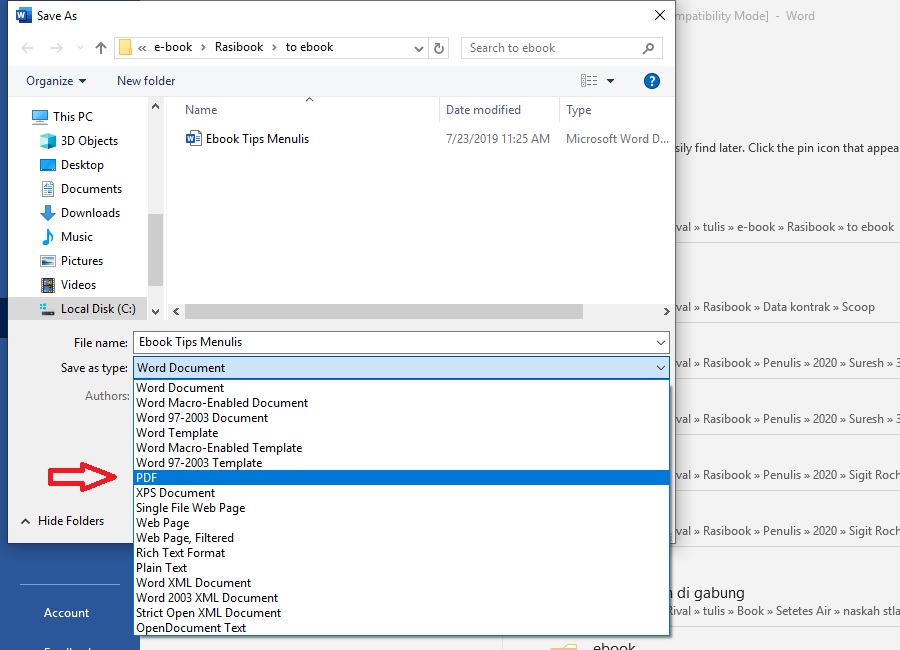Viewport: 900px width, 650px height.
Task: Click Rasibook in the address breadcrumb
Action: [239, 47]
